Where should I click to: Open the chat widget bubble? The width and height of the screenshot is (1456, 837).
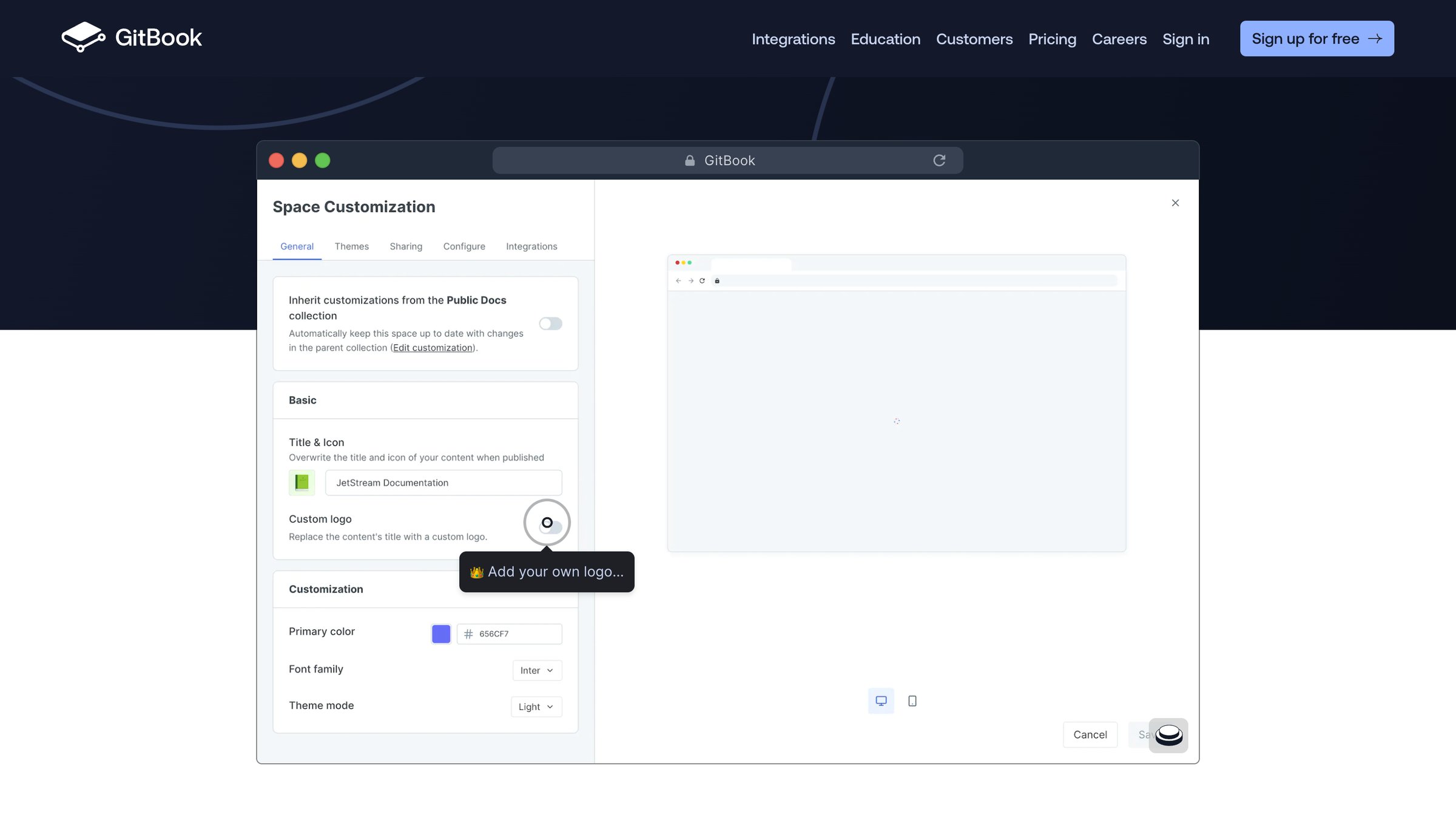click(1168, 736)
